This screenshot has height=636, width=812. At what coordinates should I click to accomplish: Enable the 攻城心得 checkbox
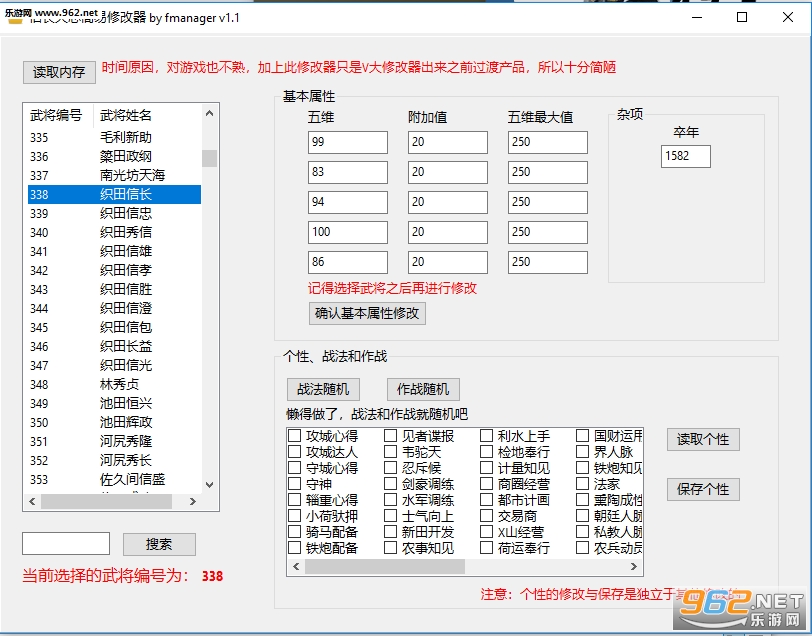click(295, 436)
